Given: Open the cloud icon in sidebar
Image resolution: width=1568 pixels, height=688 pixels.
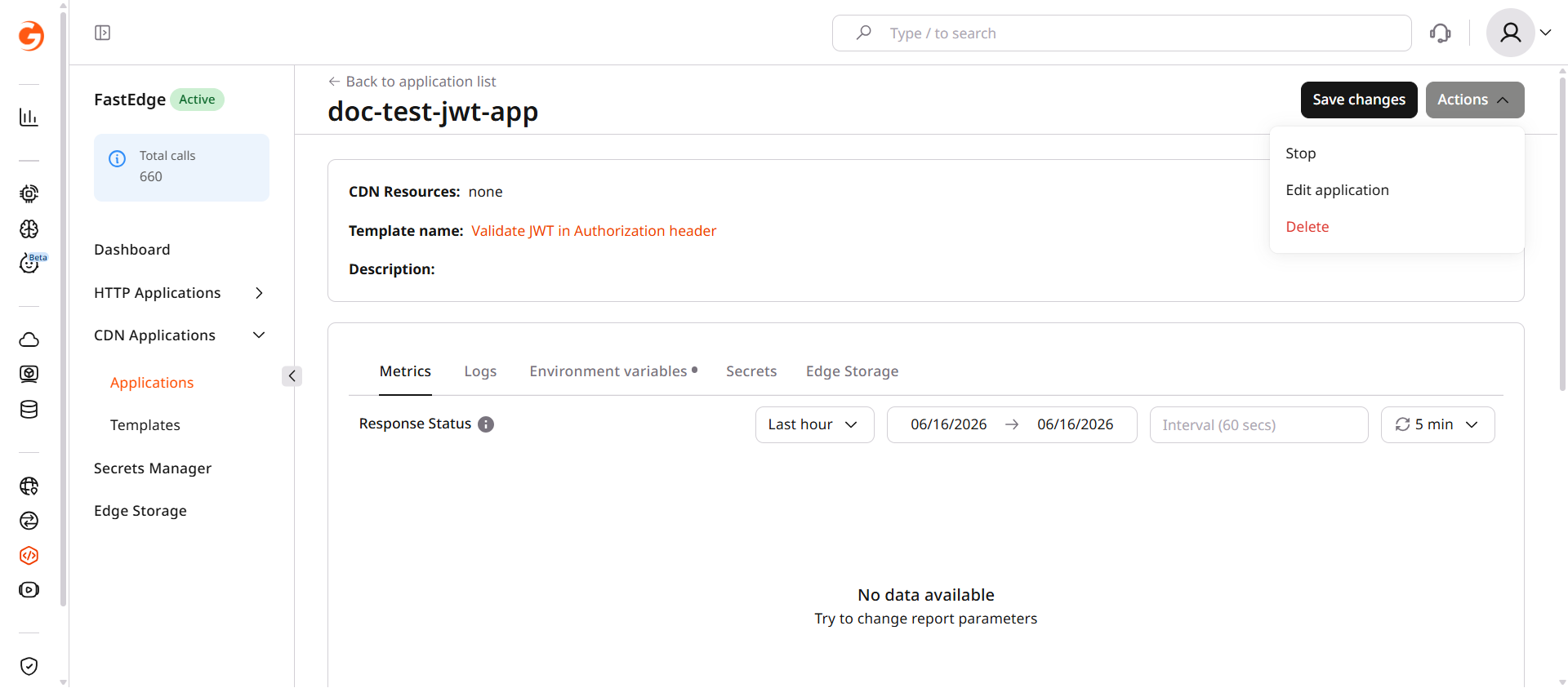Looking at the screenshot, I should click(x=29, y=340).
